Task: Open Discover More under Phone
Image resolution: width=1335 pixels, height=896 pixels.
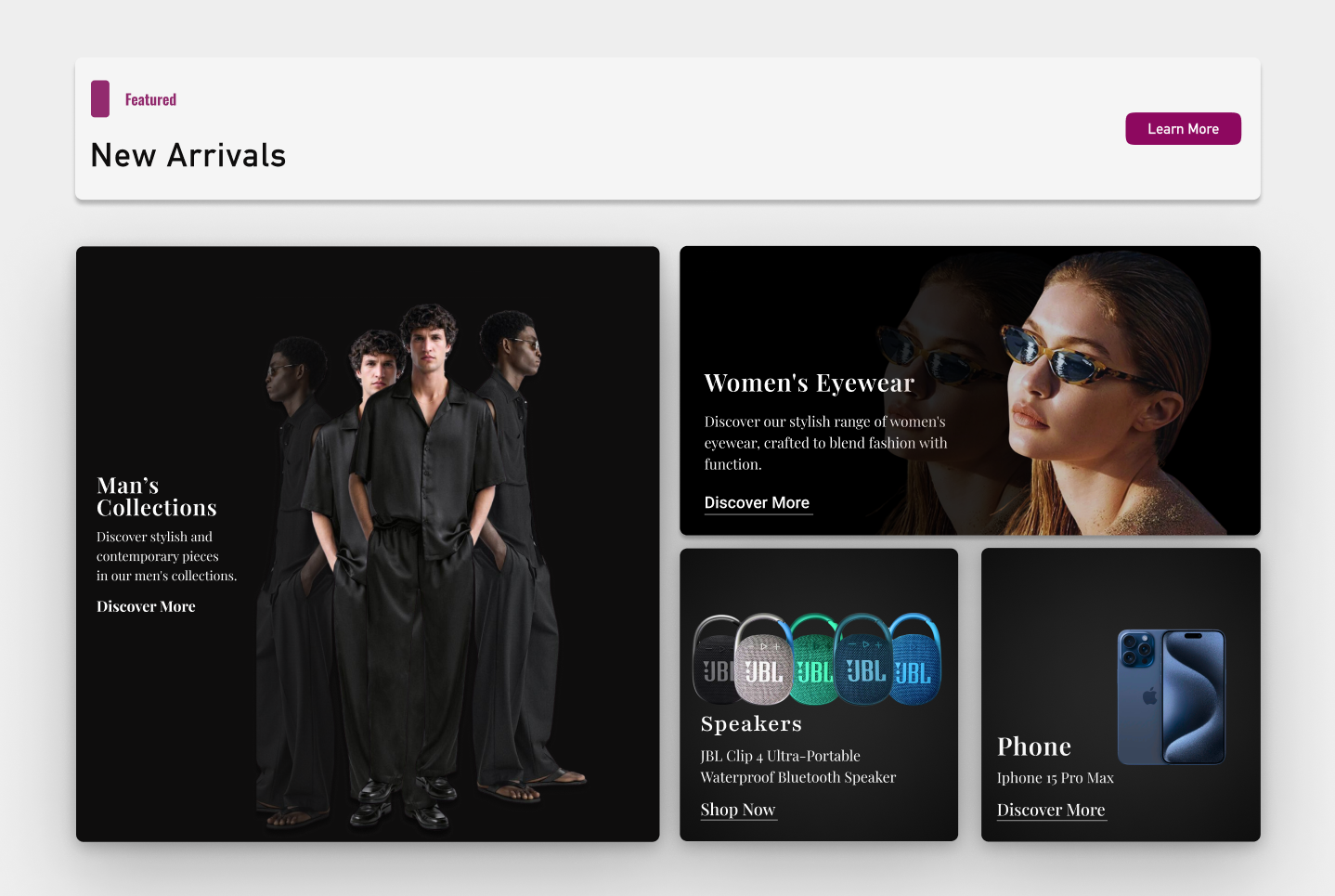Action: (1051, 810)
